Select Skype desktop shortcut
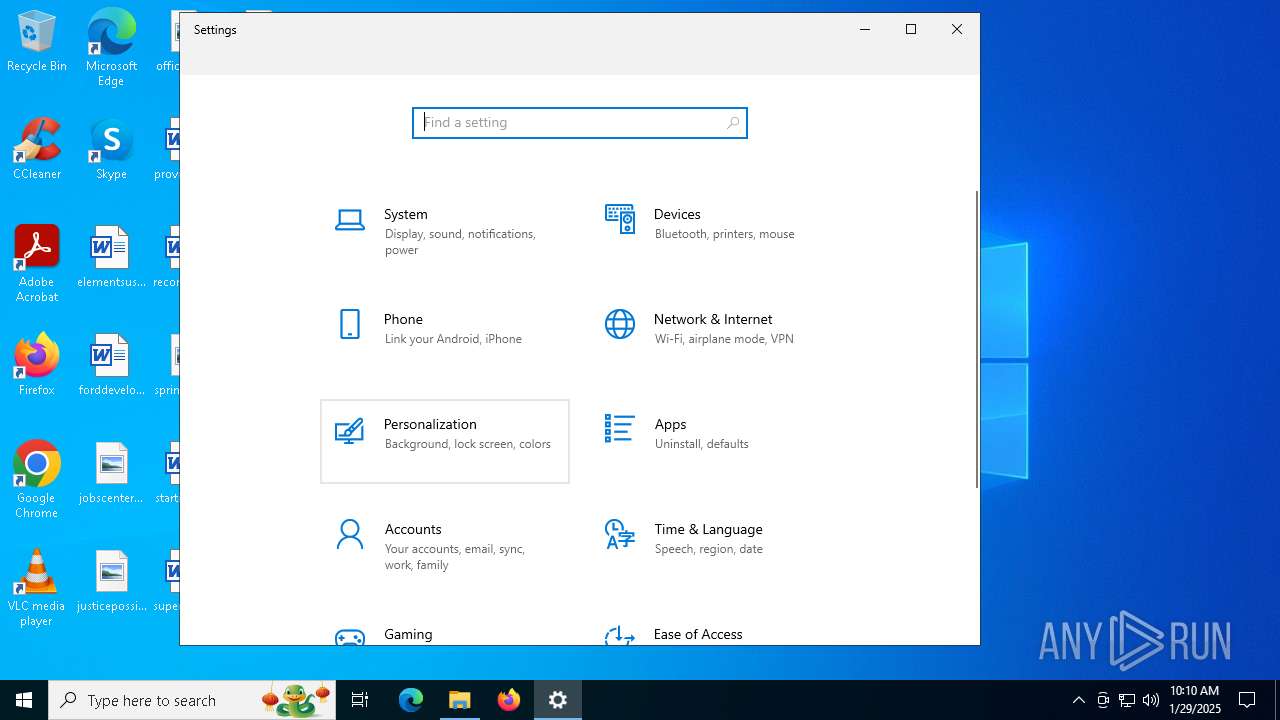The width and height of the screenshot is (1280, 720). (111, 150)
